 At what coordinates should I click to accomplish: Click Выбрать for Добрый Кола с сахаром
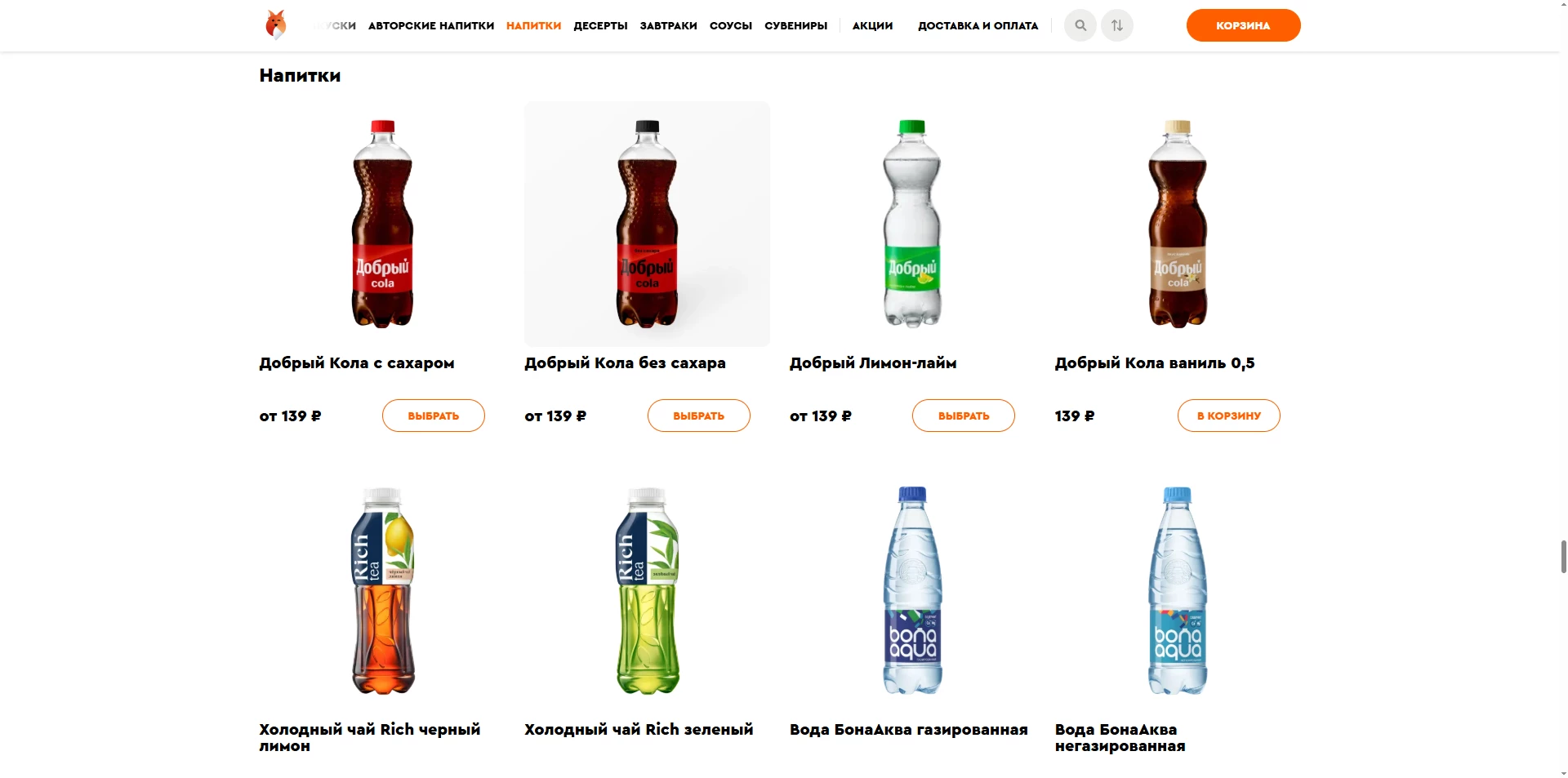point(433,416)
